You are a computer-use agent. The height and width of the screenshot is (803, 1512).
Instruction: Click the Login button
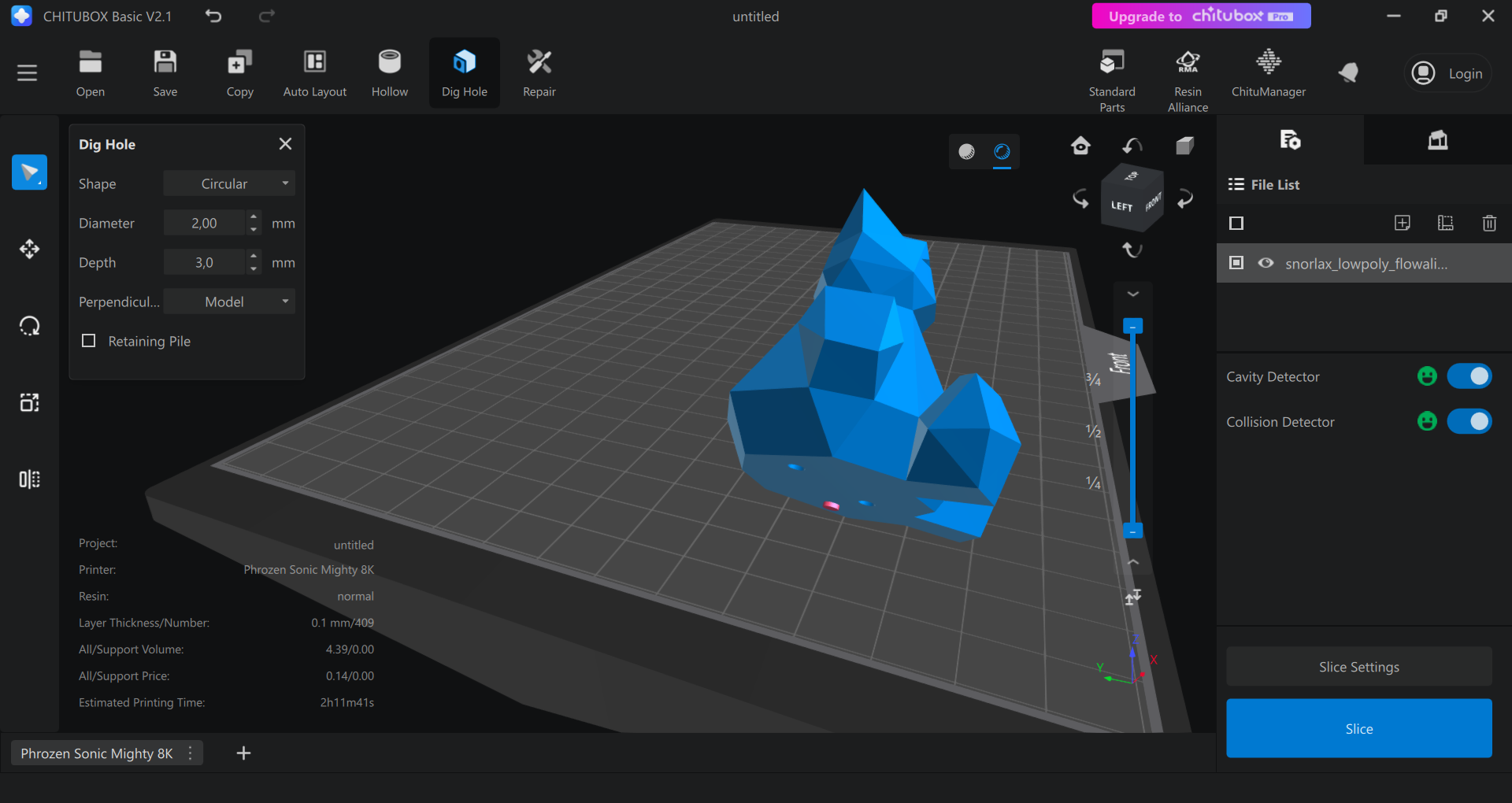1448,73
